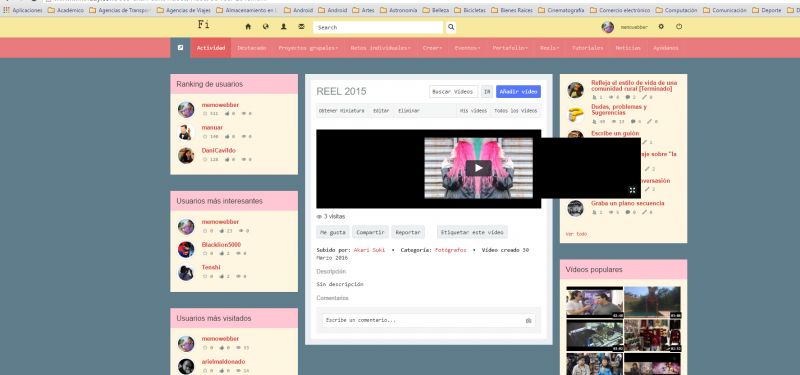Open the settings gear icon
Image resolution: width=800 pixels, height=375 pixels.
tap(661, 27)
